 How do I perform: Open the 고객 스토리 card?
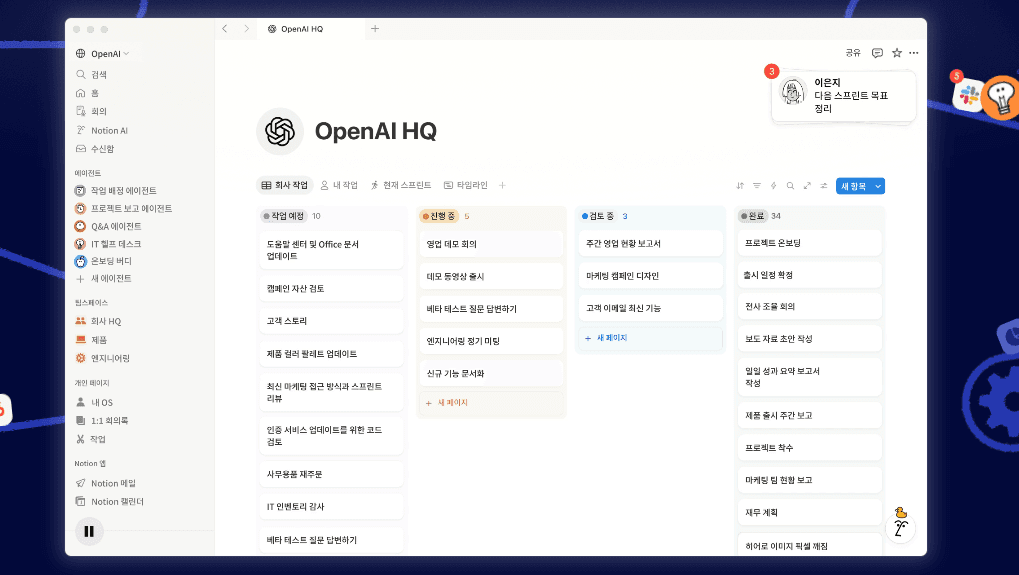[331, 321]
